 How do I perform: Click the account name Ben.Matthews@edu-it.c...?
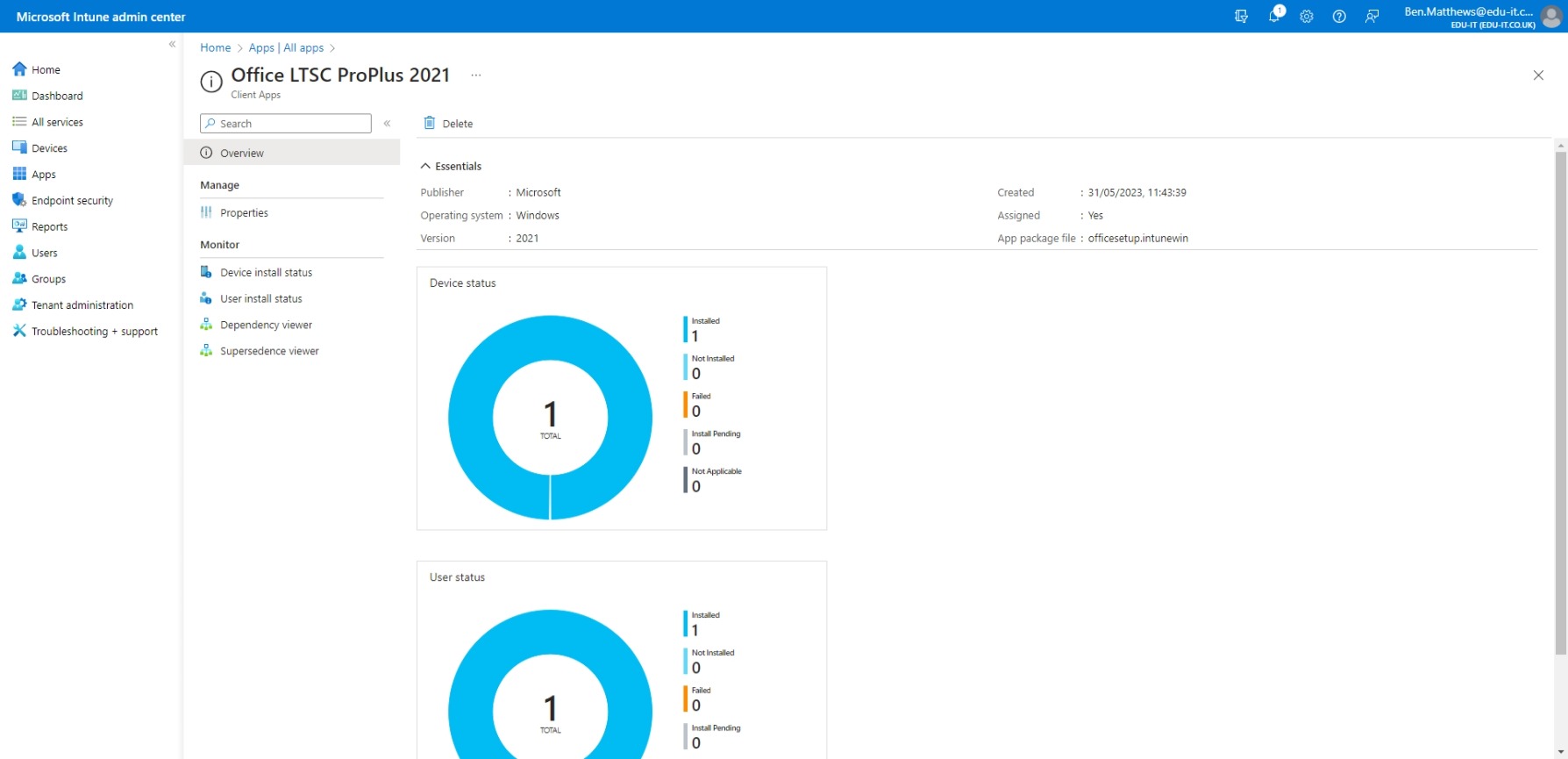pyautogui.click(x=1469, y=11)
